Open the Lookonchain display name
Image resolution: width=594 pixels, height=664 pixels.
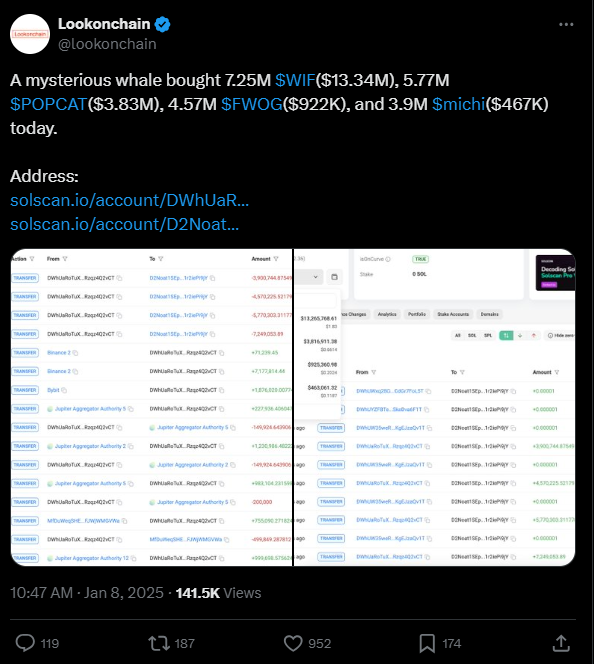(104, 24)
